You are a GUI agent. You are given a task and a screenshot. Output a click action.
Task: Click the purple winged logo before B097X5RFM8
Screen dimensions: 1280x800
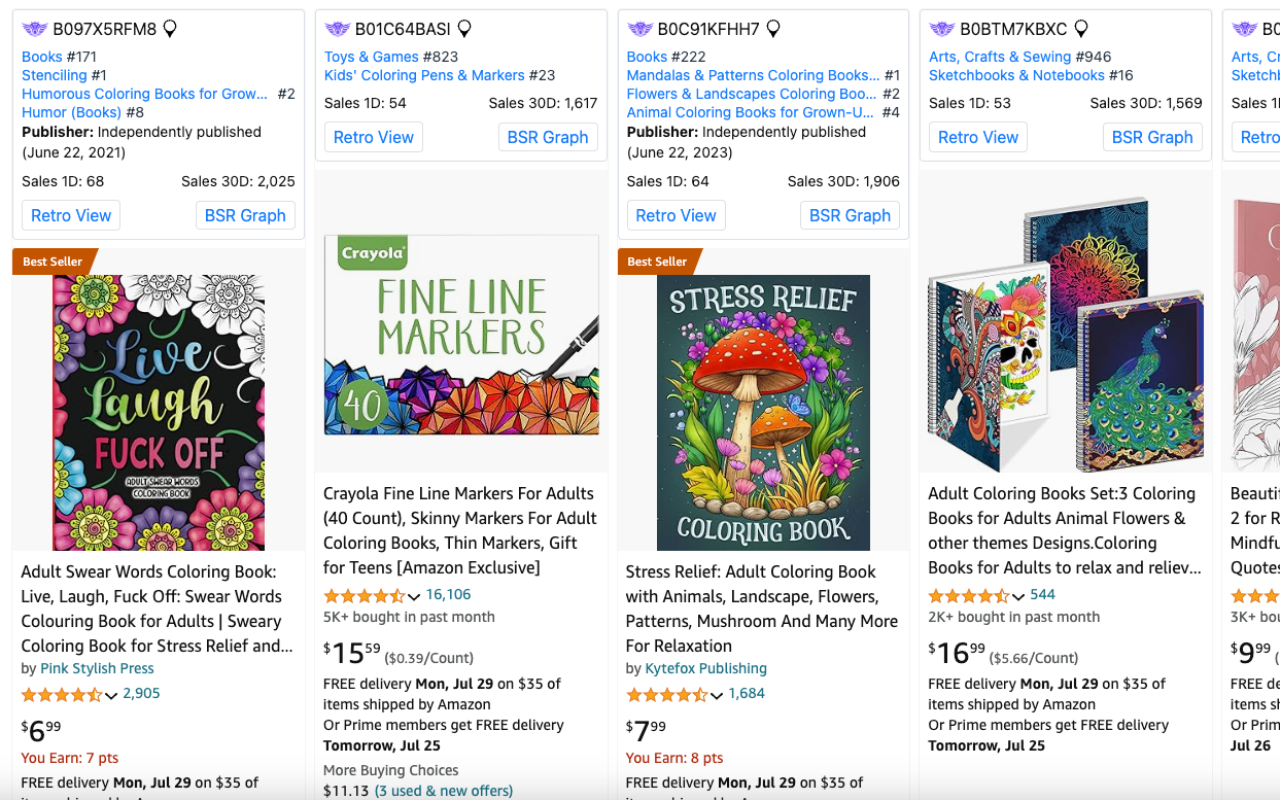35,29
